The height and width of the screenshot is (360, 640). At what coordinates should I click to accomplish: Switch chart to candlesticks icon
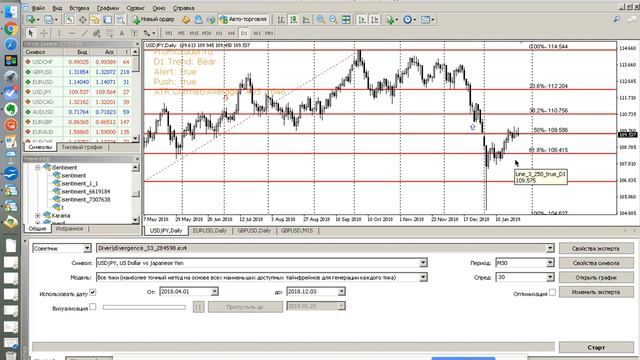(x=293, y=19)
